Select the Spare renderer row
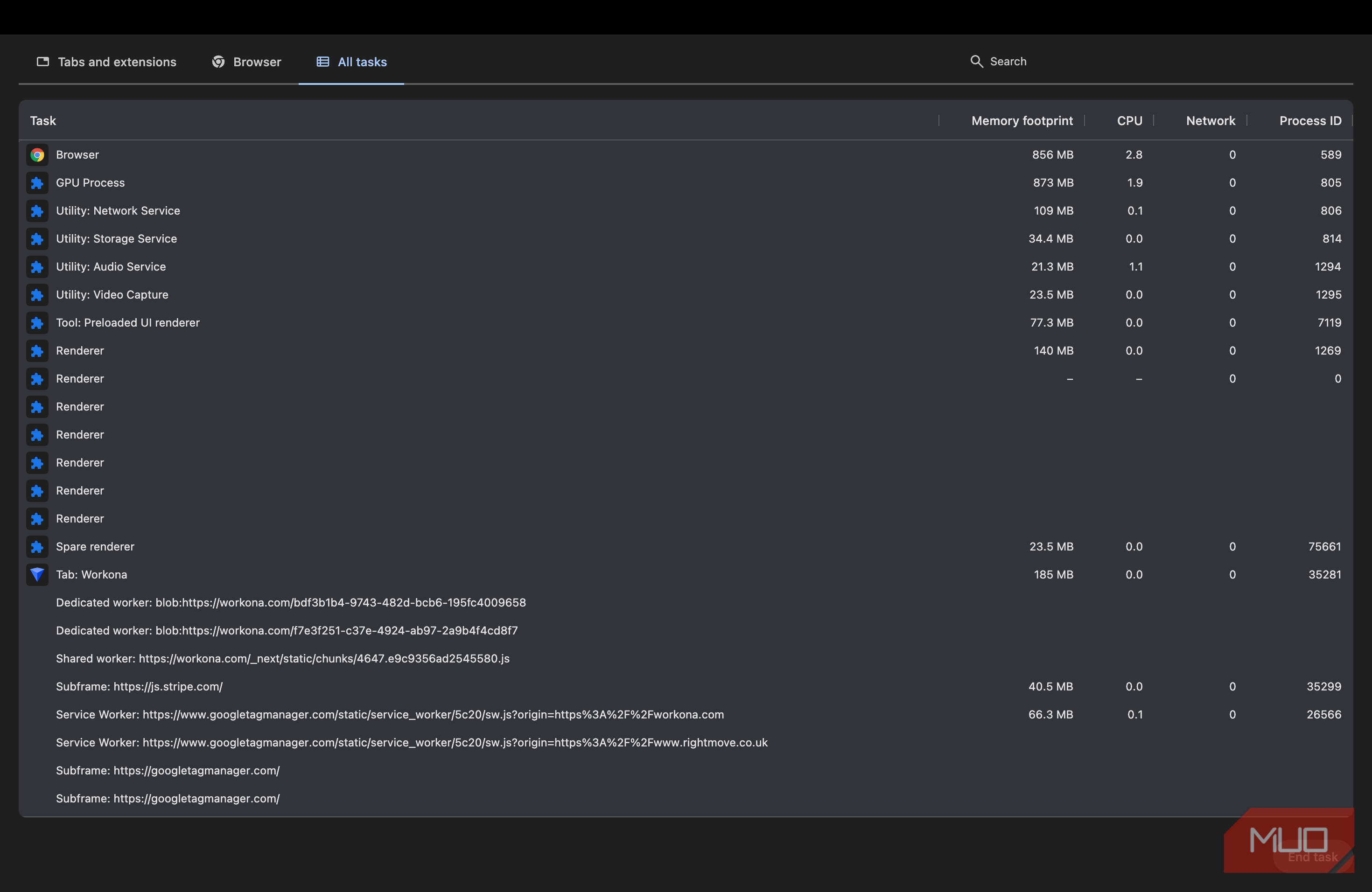Image resolution: width=1372 pixels, height=892 pixels. (x=686, y=547)
